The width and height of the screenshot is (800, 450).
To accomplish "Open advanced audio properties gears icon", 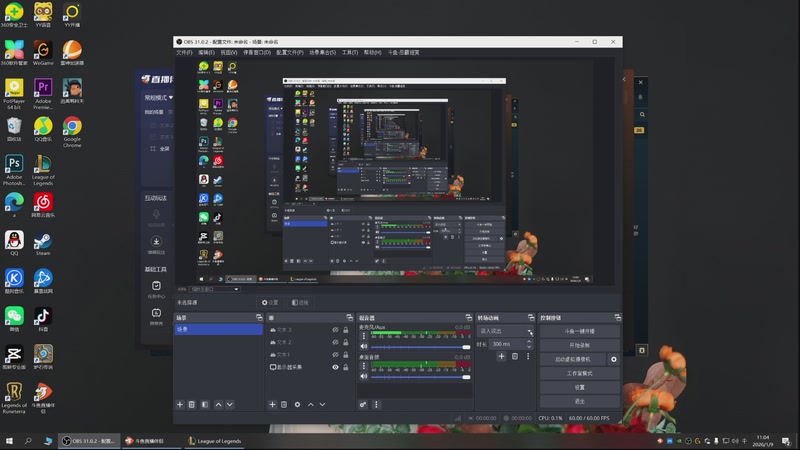I will 363,405.
